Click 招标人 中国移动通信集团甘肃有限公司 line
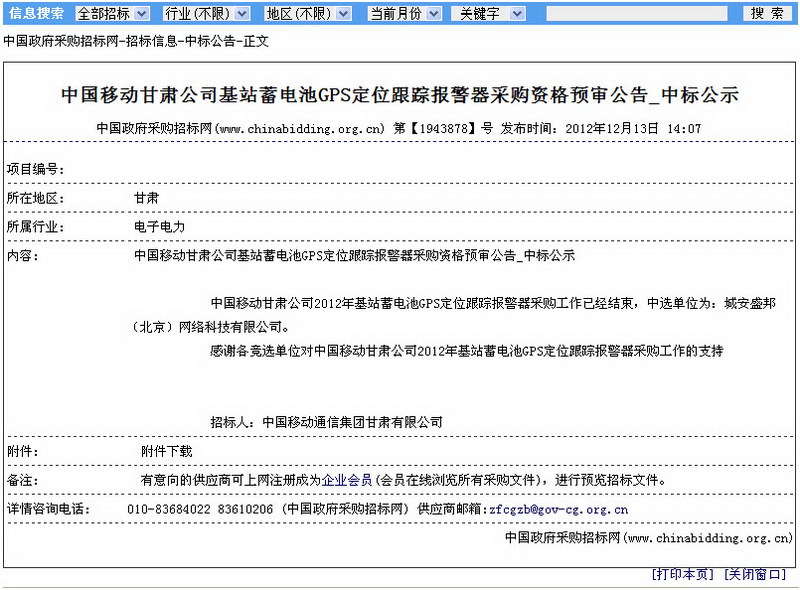The image size is (800, 590). [327, 423]
